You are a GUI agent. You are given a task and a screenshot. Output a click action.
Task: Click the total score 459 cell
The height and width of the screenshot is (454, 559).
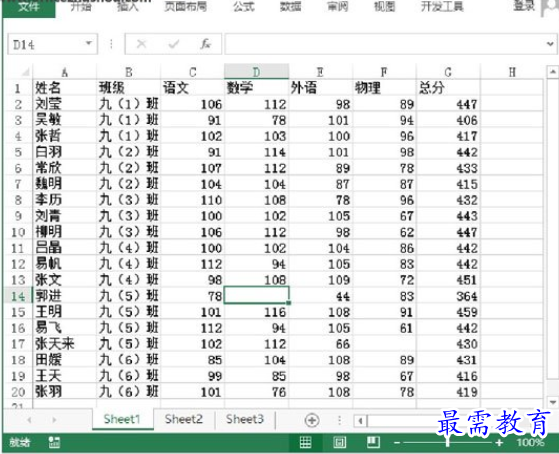(448, 312)
